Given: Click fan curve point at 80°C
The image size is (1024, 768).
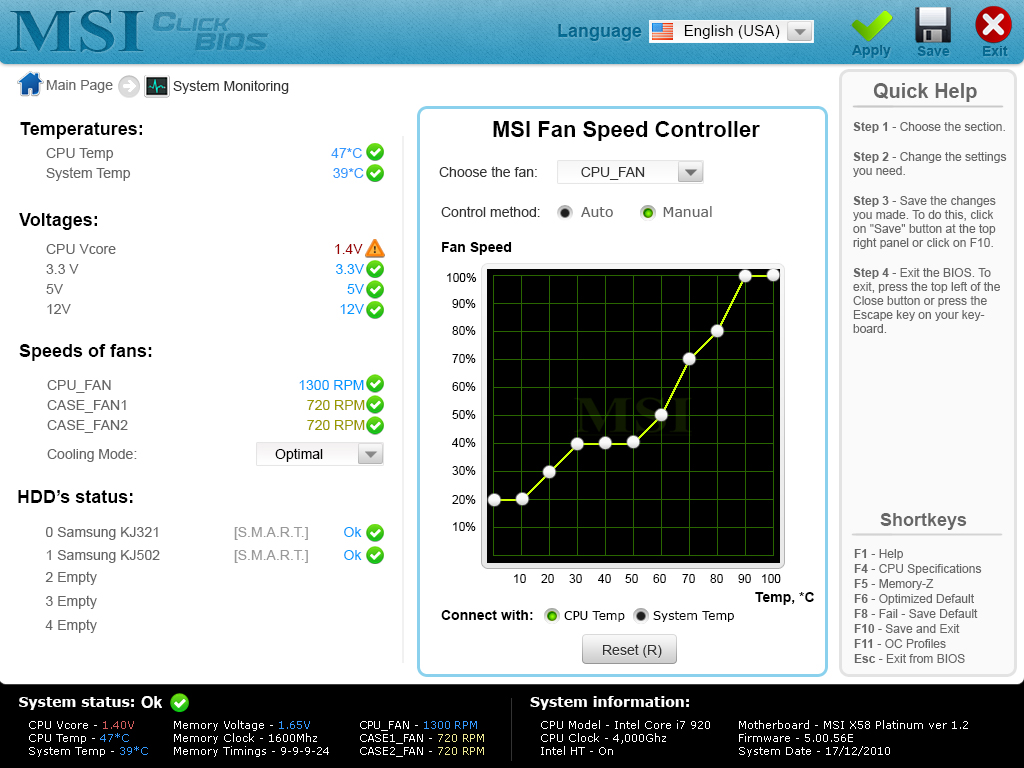Looking at the screenshot, I should click(717, 331).
